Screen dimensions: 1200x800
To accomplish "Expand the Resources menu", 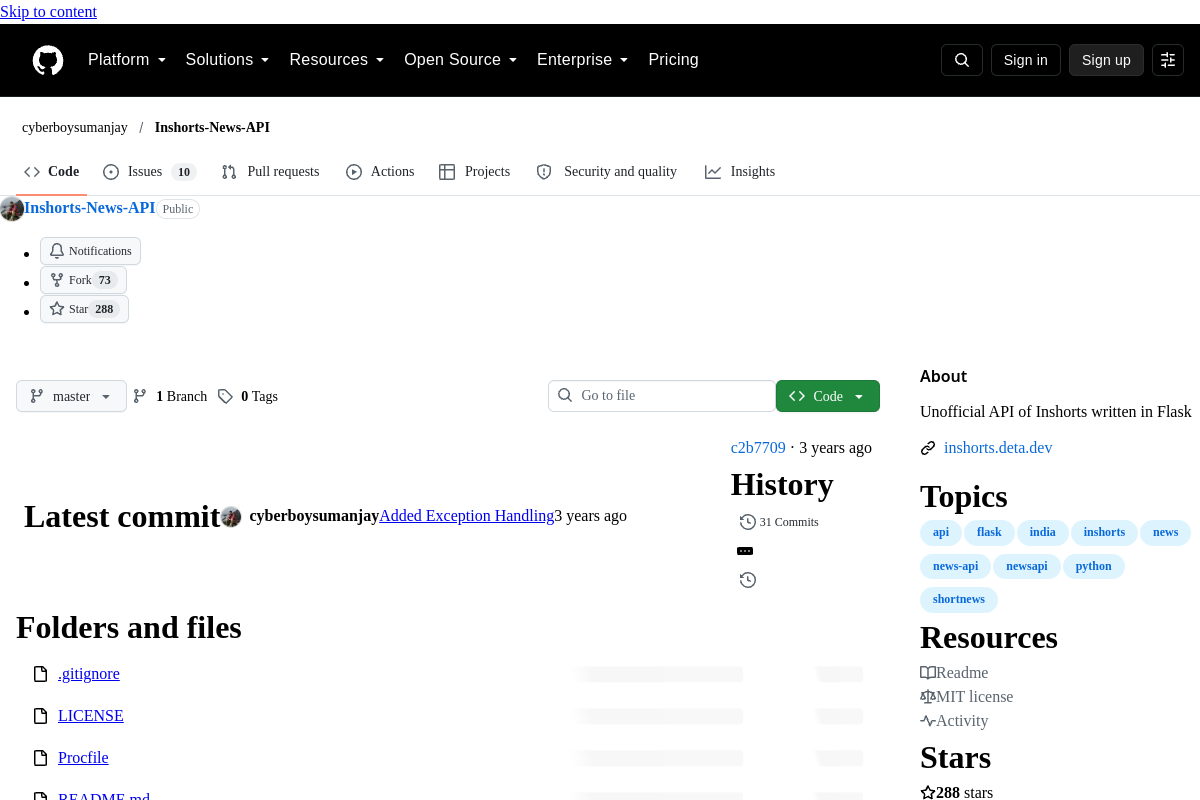I will pyautogui.click(x=337, y=60).
